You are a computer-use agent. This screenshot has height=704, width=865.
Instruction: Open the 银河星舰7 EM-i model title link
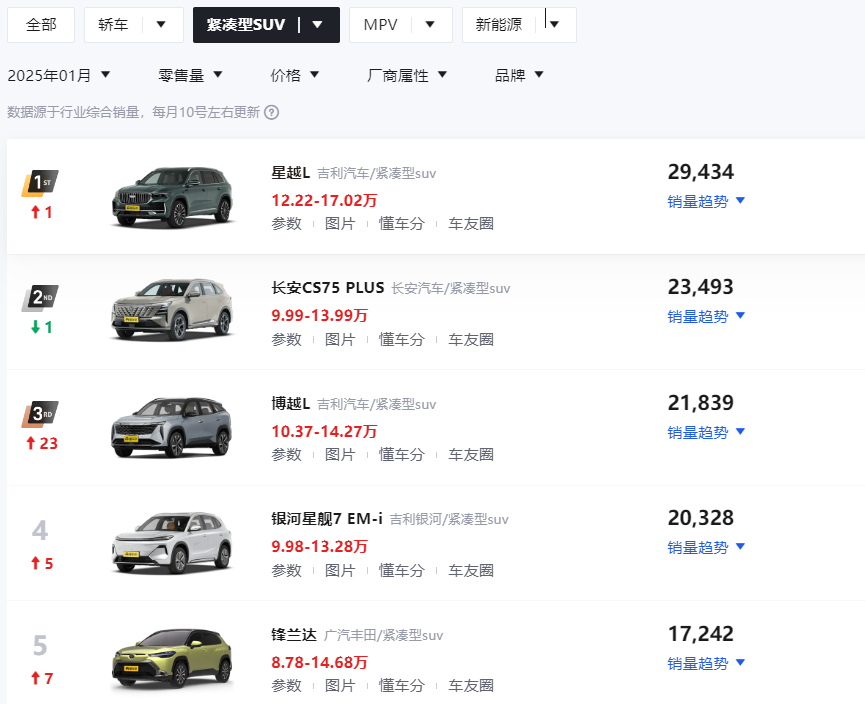tap(327, 519)
